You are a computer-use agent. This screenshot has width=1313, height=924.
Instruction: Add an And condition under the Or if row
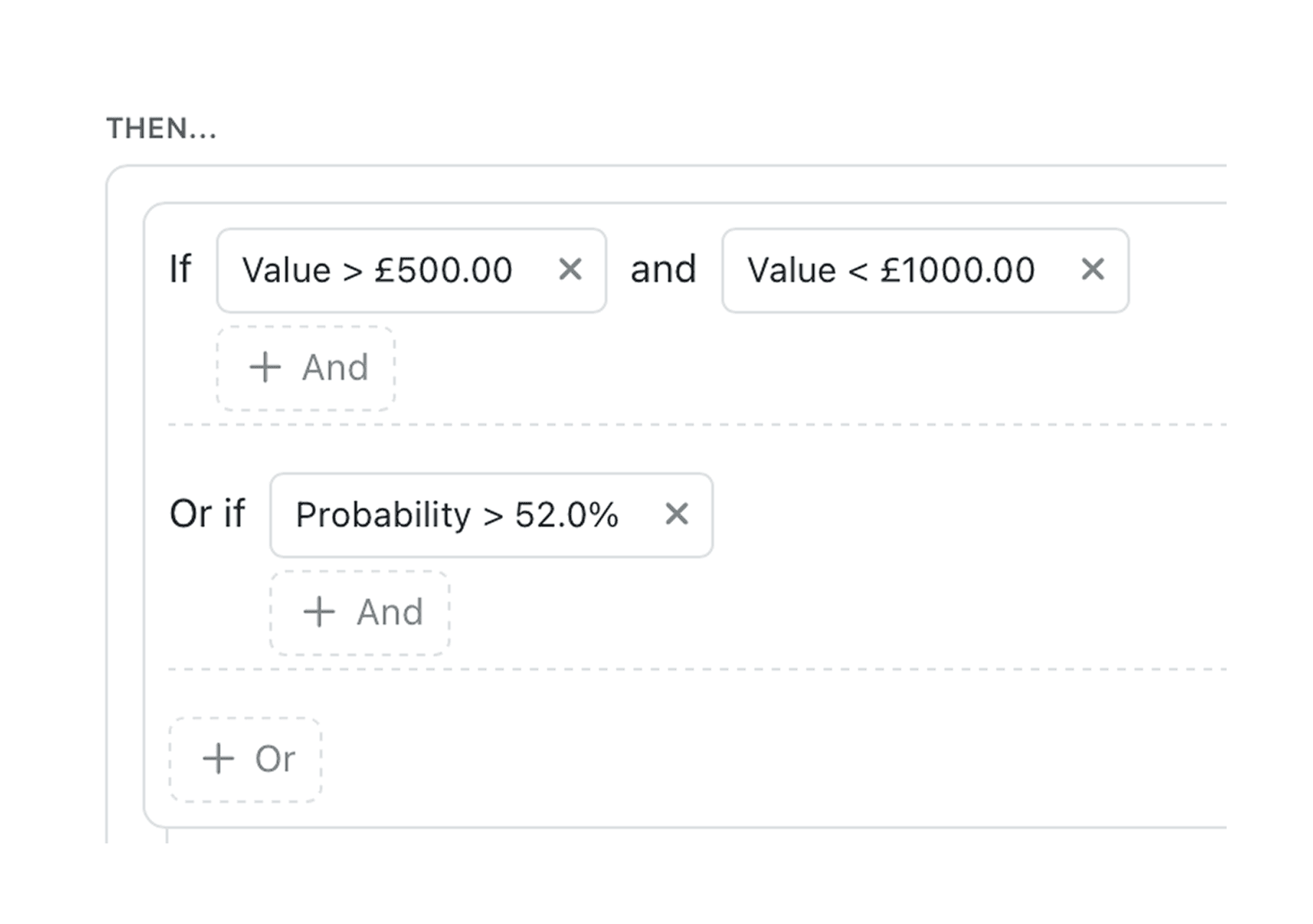[360, 612]
